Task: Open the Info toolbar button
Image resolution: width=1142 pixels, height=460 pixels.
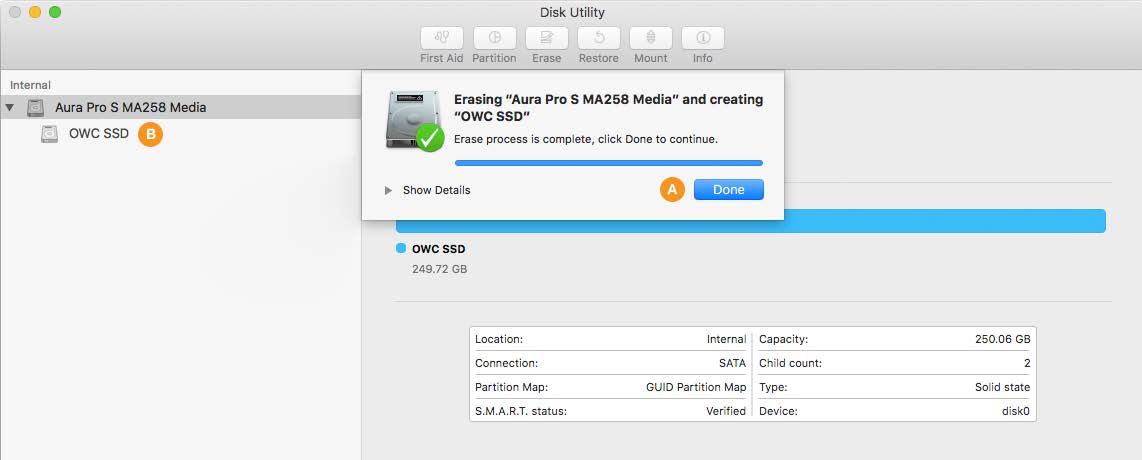Action: (x=703, y=38)
